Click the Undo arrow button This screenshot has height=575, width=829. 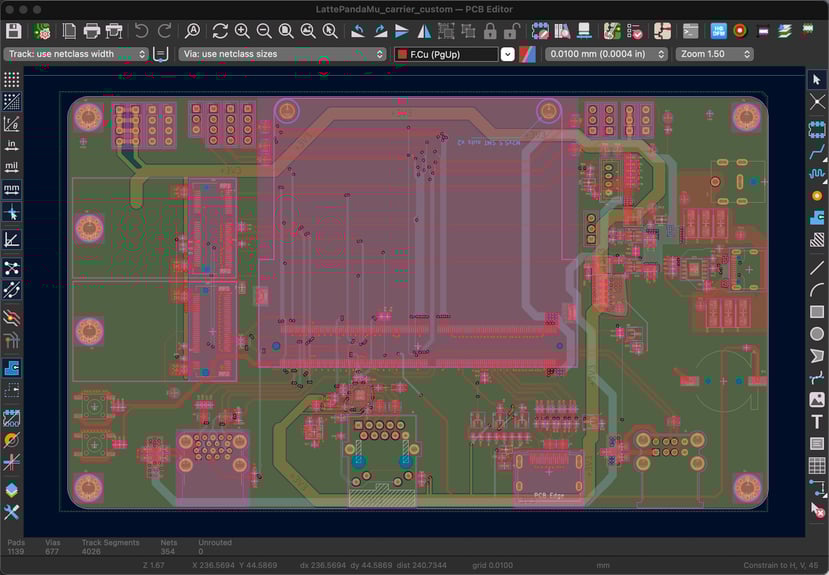(x=142, y=31)
